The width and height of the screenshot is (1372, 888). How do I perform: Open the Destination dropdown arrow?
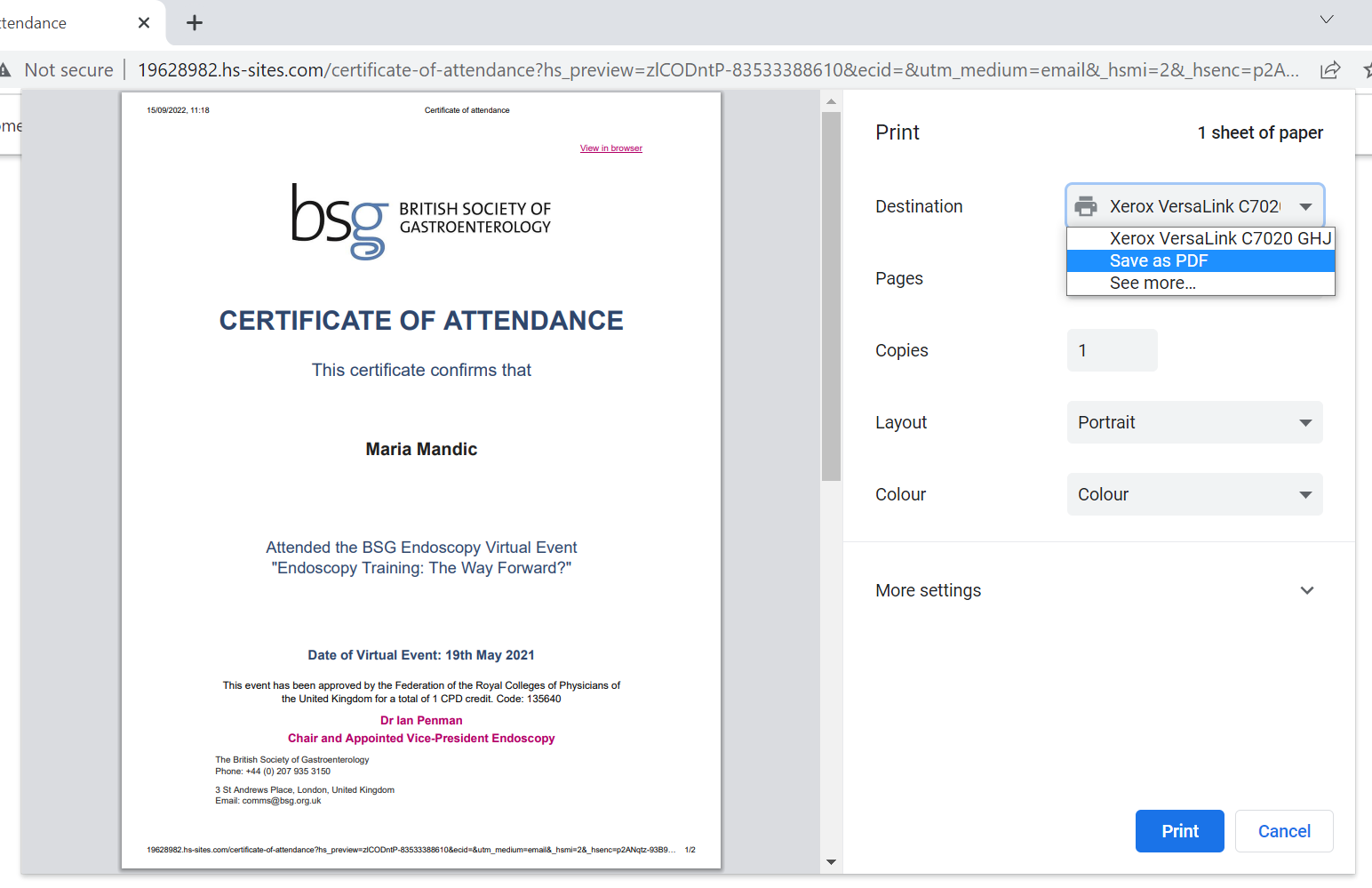pos(1305,207)
